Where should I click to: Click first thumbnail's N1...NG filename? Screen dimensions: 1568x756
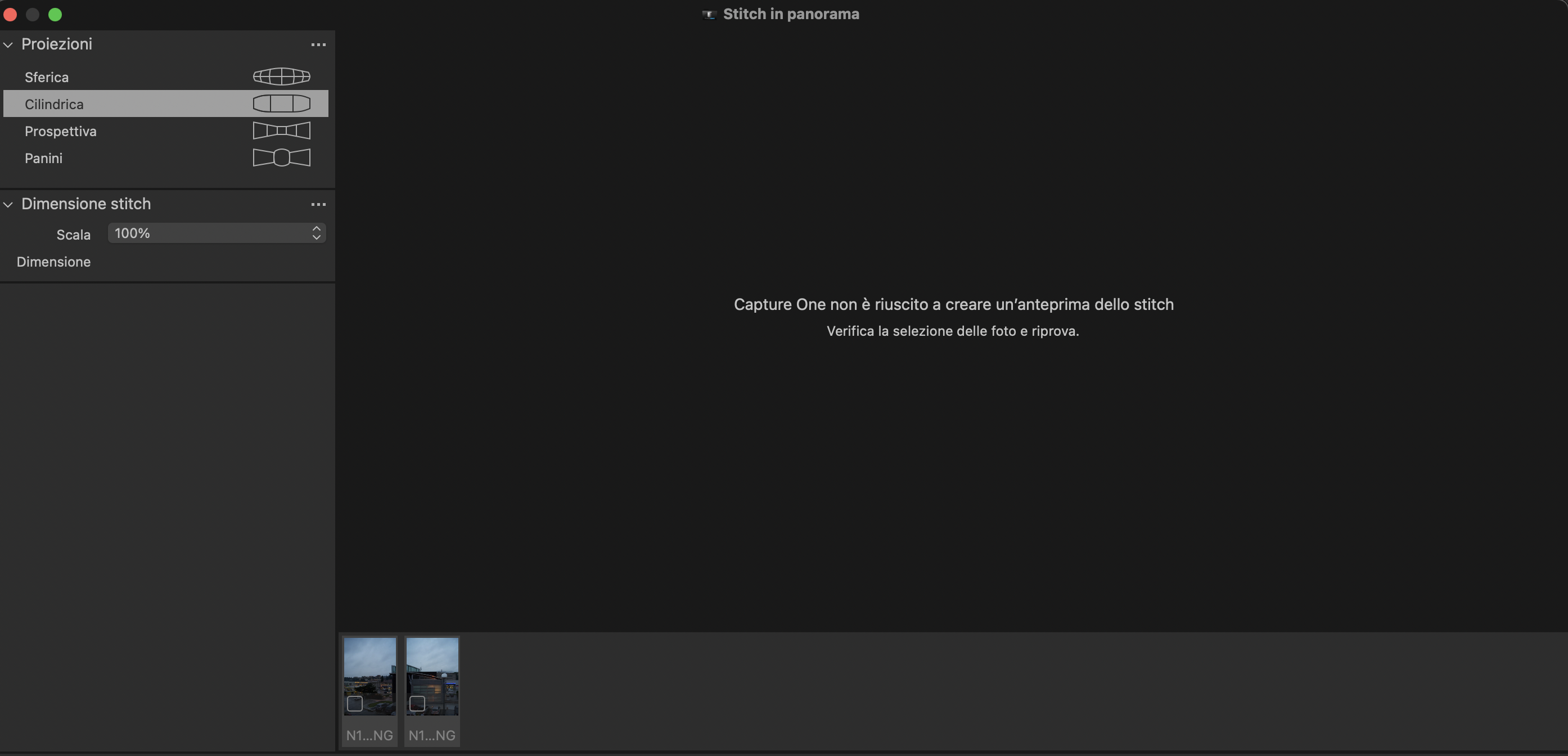pos(370,735)
